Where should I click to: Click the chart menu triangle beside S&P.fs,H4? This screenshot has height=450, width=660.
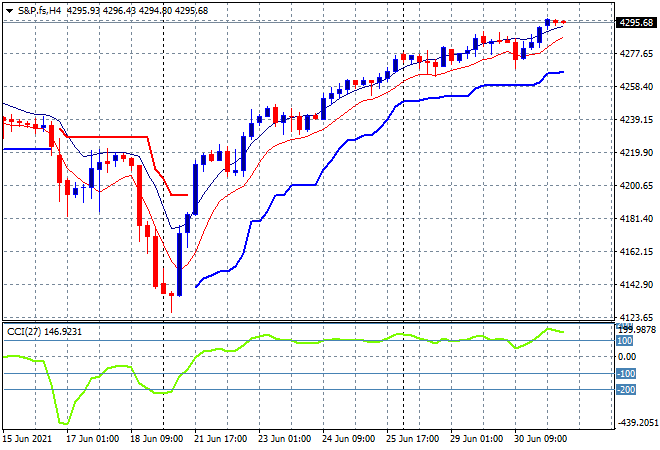pos(9,11)
